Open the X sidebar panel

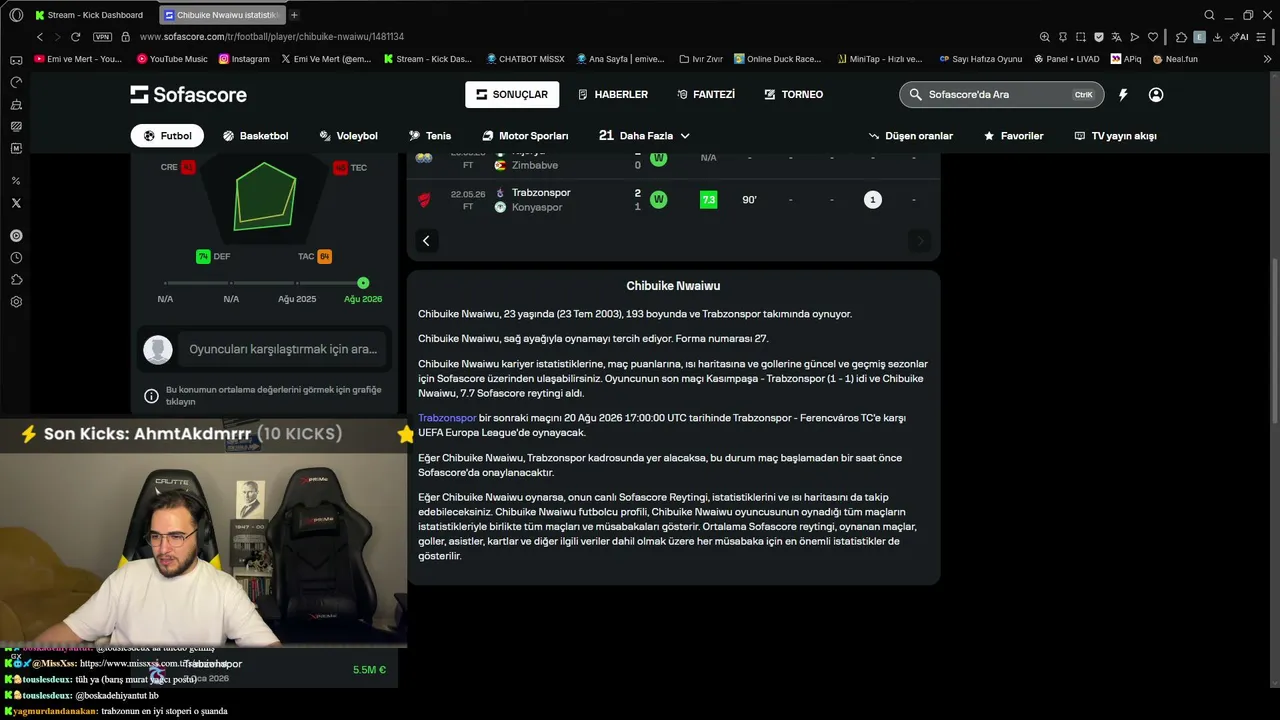coord(16,203)
